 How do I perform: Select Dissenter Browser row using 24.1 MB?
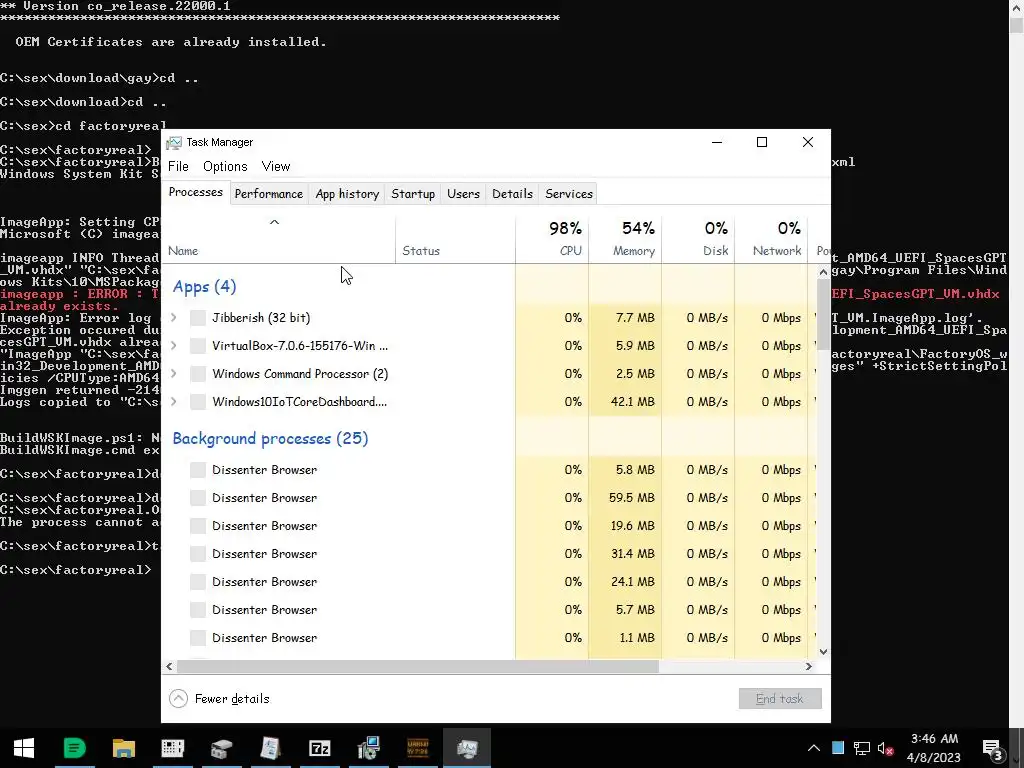pos(488,582)
